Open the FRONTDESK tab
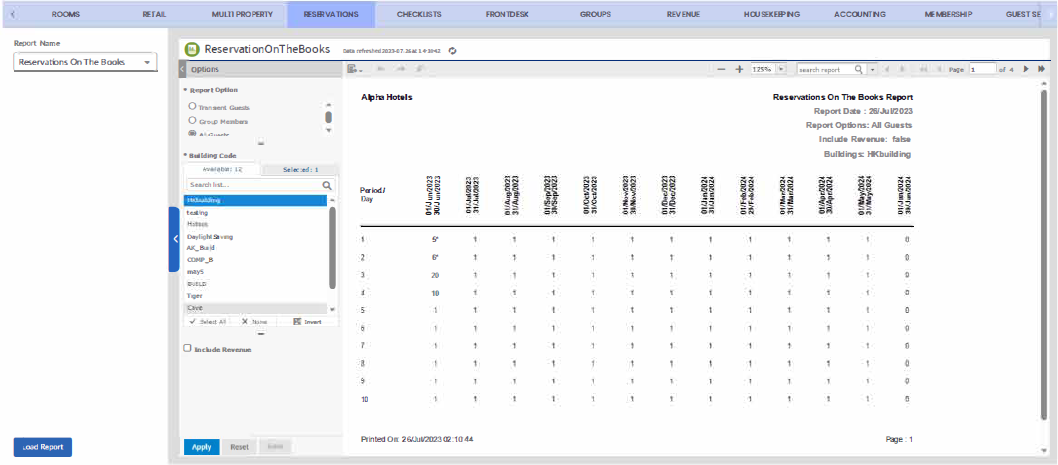Viewport: 1058px width, 465px height. click(509, 14)
